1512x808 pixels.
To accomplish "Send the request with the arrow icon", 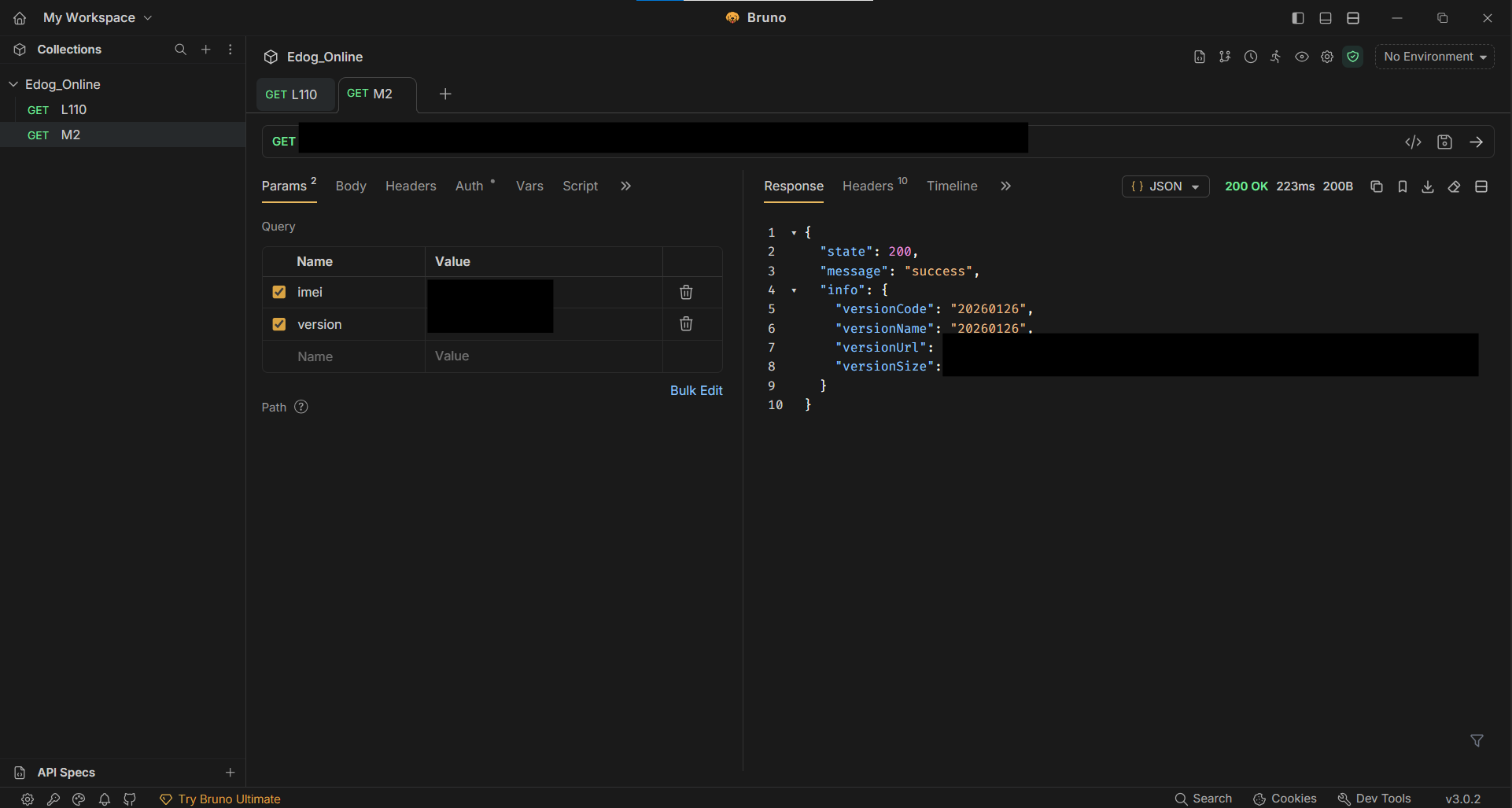I will pos(1476,142).
